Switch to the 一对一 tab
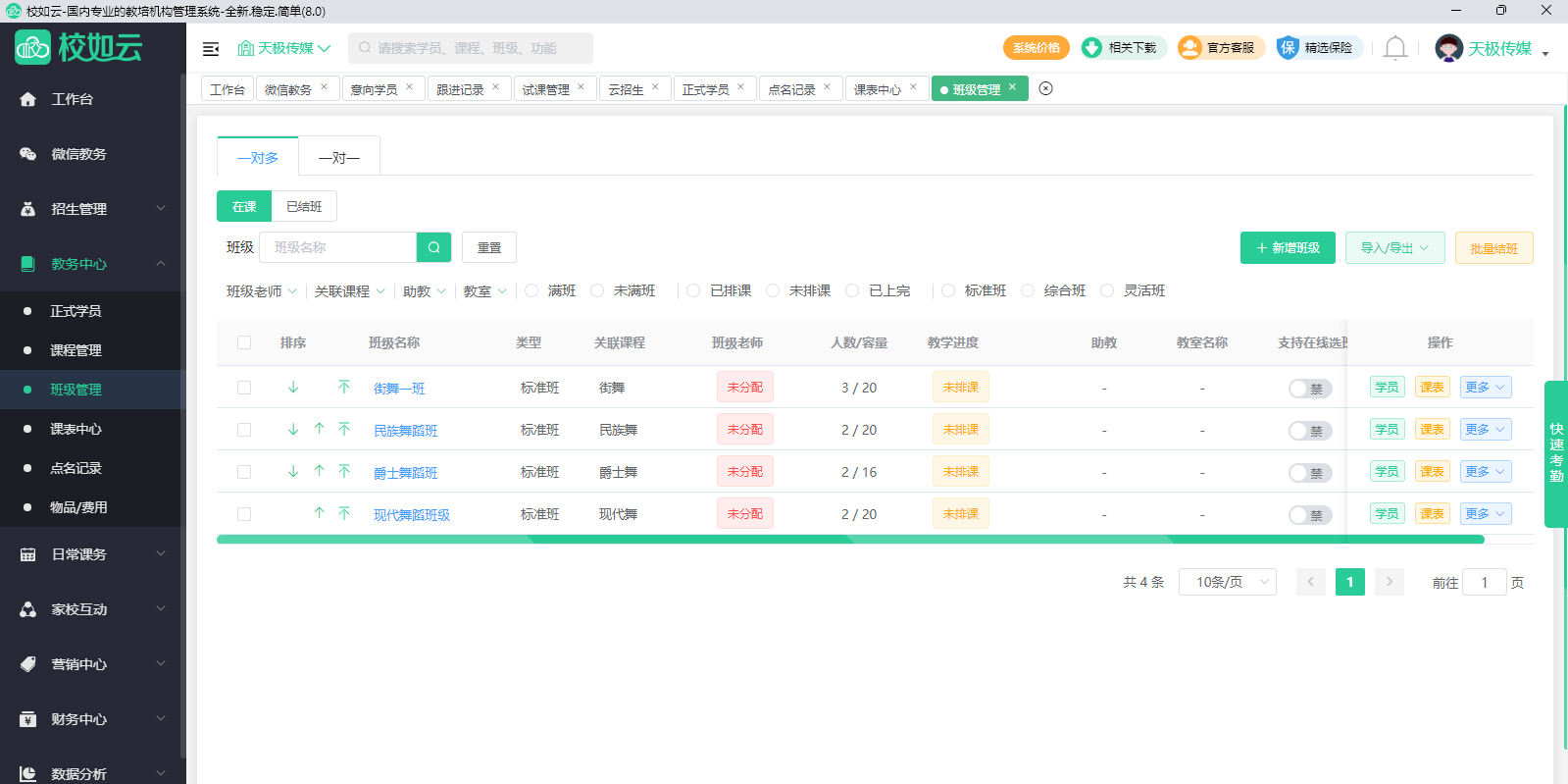 pos(339,157)
